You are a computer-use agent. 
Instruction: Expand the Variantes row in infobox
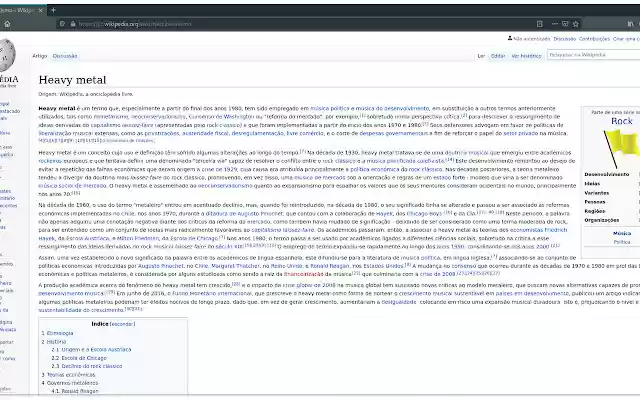pyautogui.click(x=597, y=193)
